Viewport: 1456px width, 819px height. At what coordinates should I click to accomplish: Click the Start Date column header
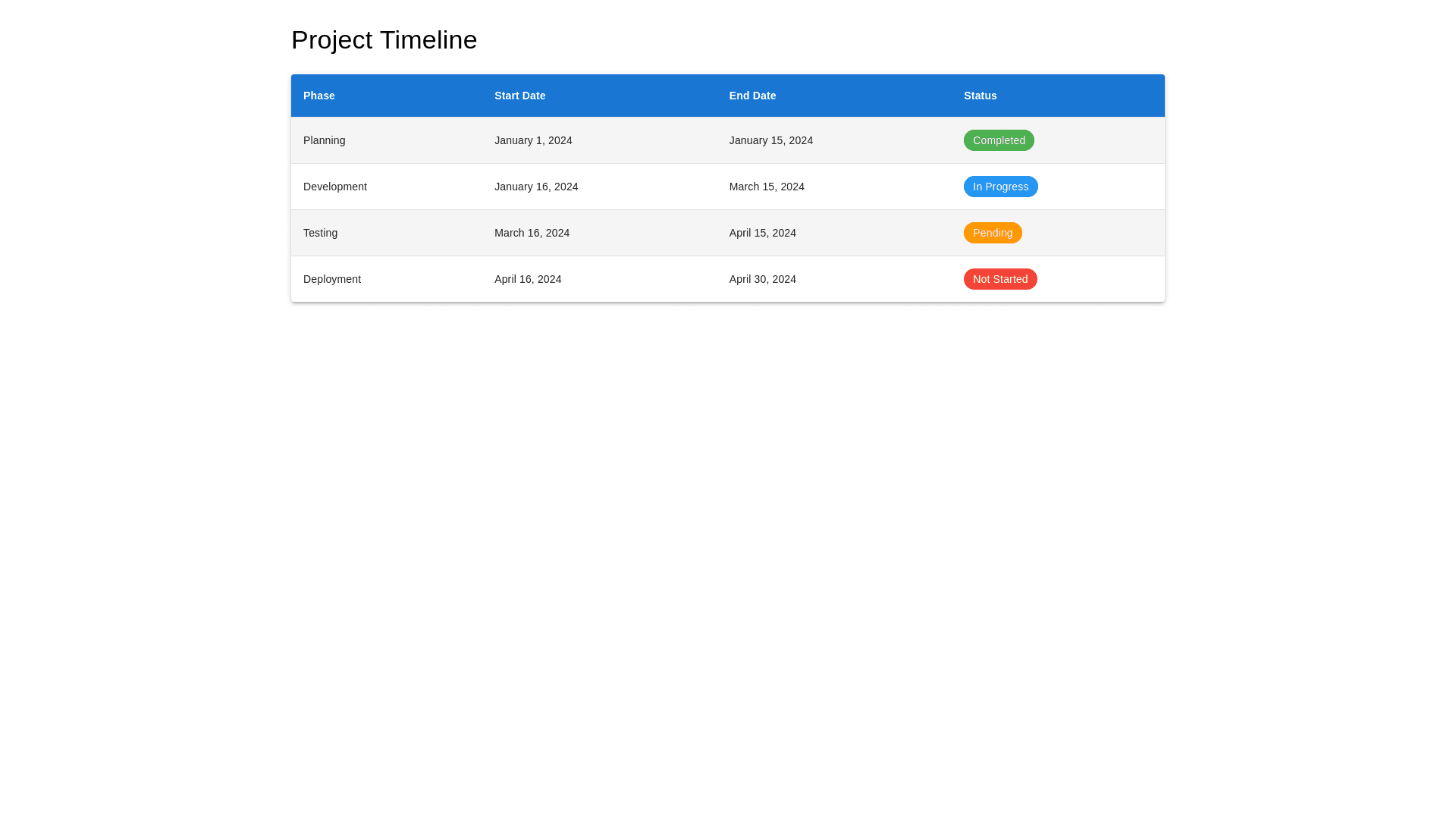(x=519, y=96)
